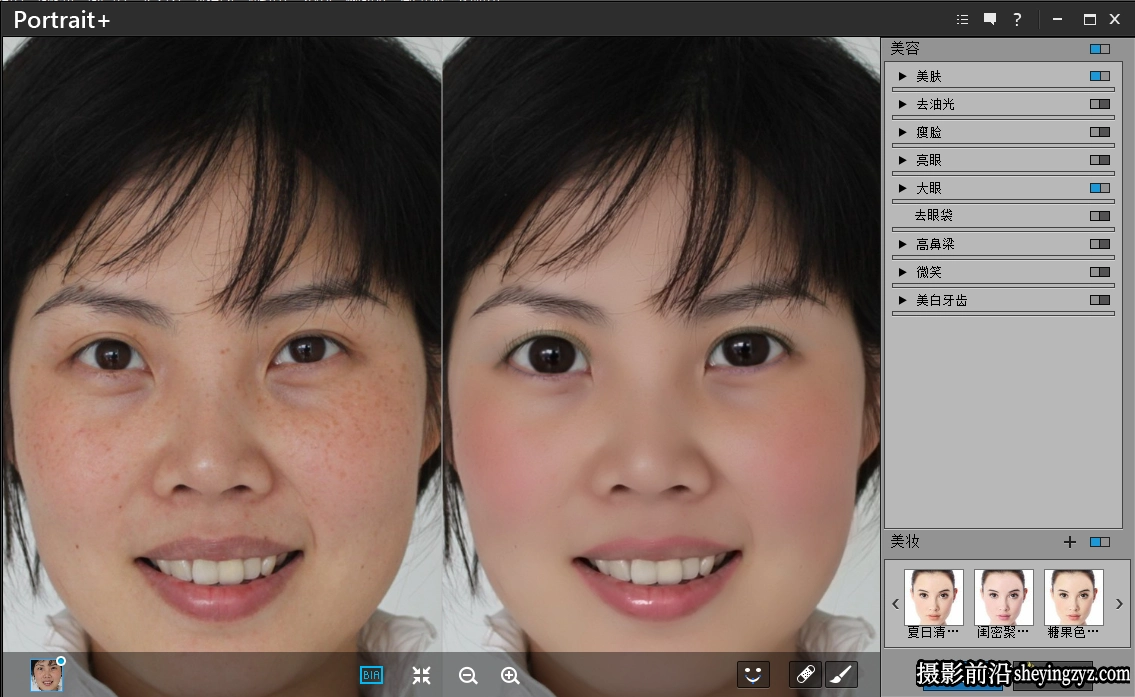This screenshot has width=1135, height=697.
Task: Open the list menu icon in title bar
Action: point(962,20)
